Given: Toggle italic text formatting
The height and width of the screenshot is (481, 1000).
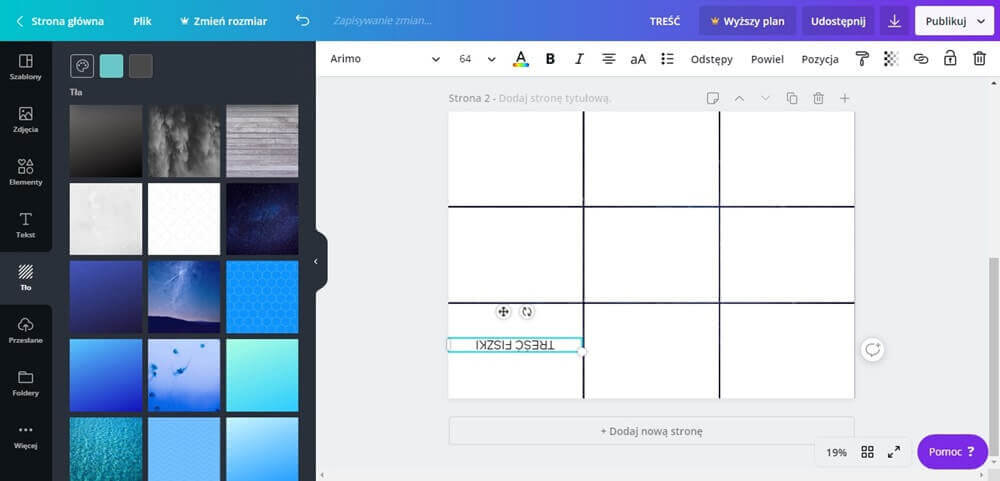Looking at the screenshot, I should pyautogui.click(x=579, y=59).
